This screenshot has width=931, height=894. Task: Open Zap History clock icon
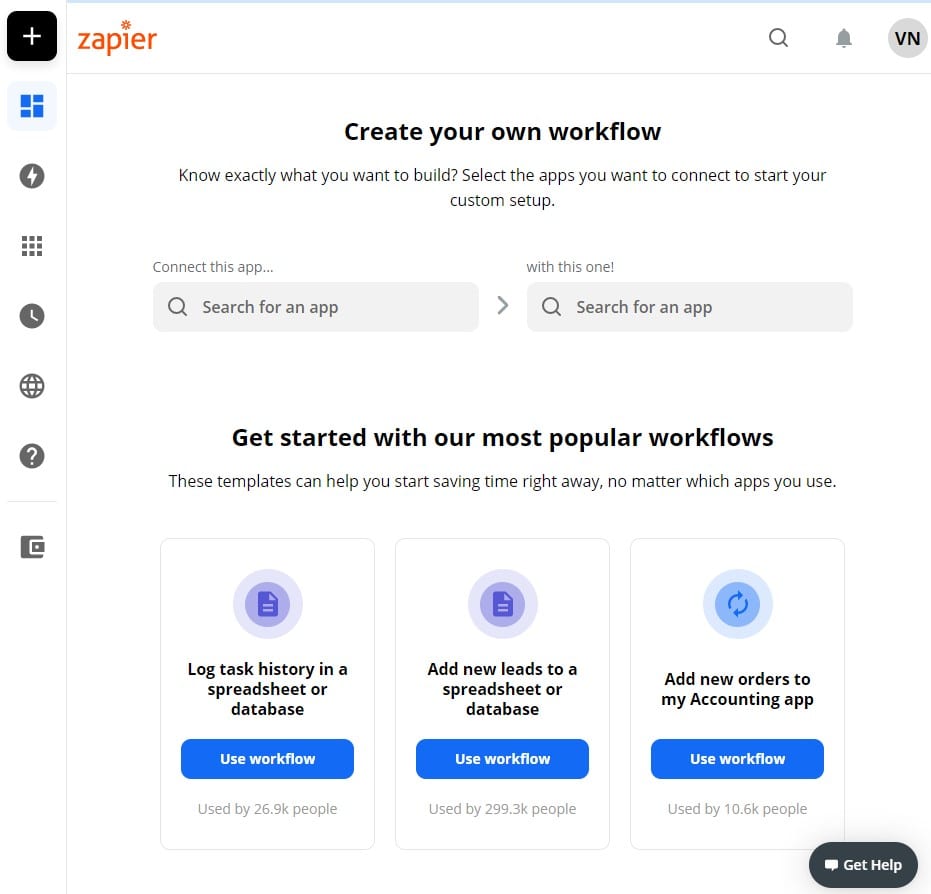click(x=32, y=316)
